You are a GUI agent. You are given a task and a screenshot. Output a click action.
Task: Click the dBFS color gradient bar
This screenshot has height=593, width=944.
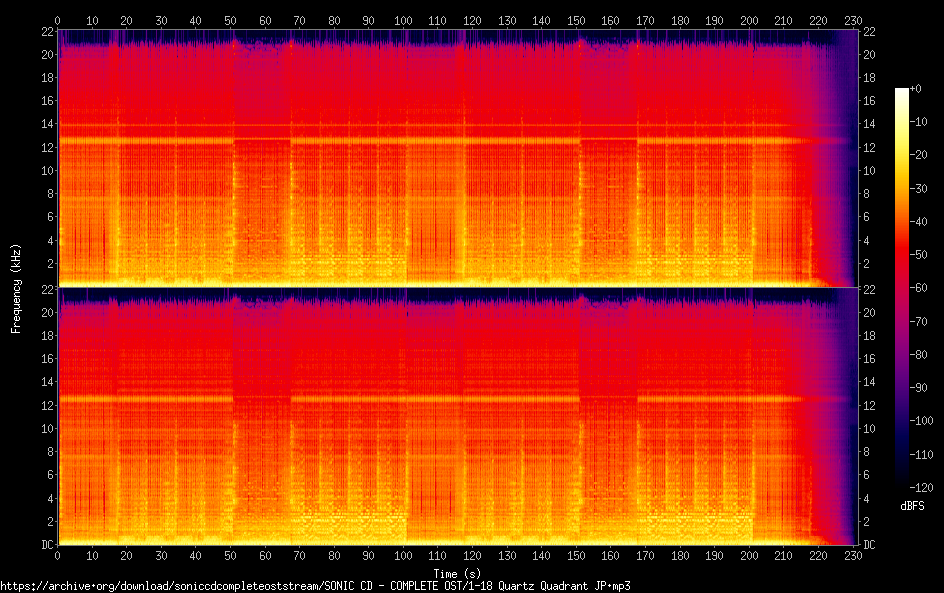(x=902, y=290)
